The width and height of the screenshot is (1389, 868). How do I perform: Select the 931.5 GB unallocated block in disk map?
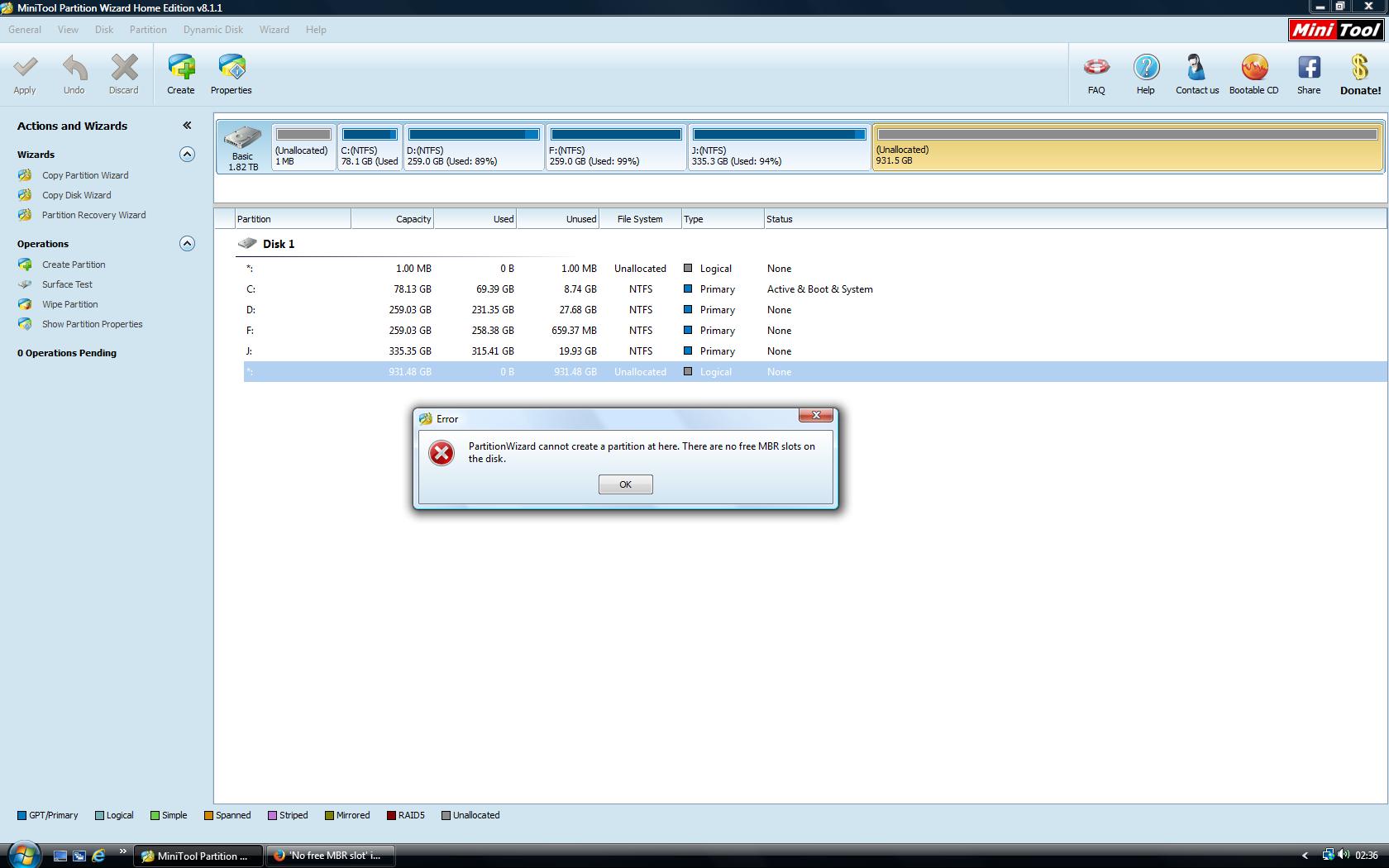pyautogui.click(x=1128, y=147)
